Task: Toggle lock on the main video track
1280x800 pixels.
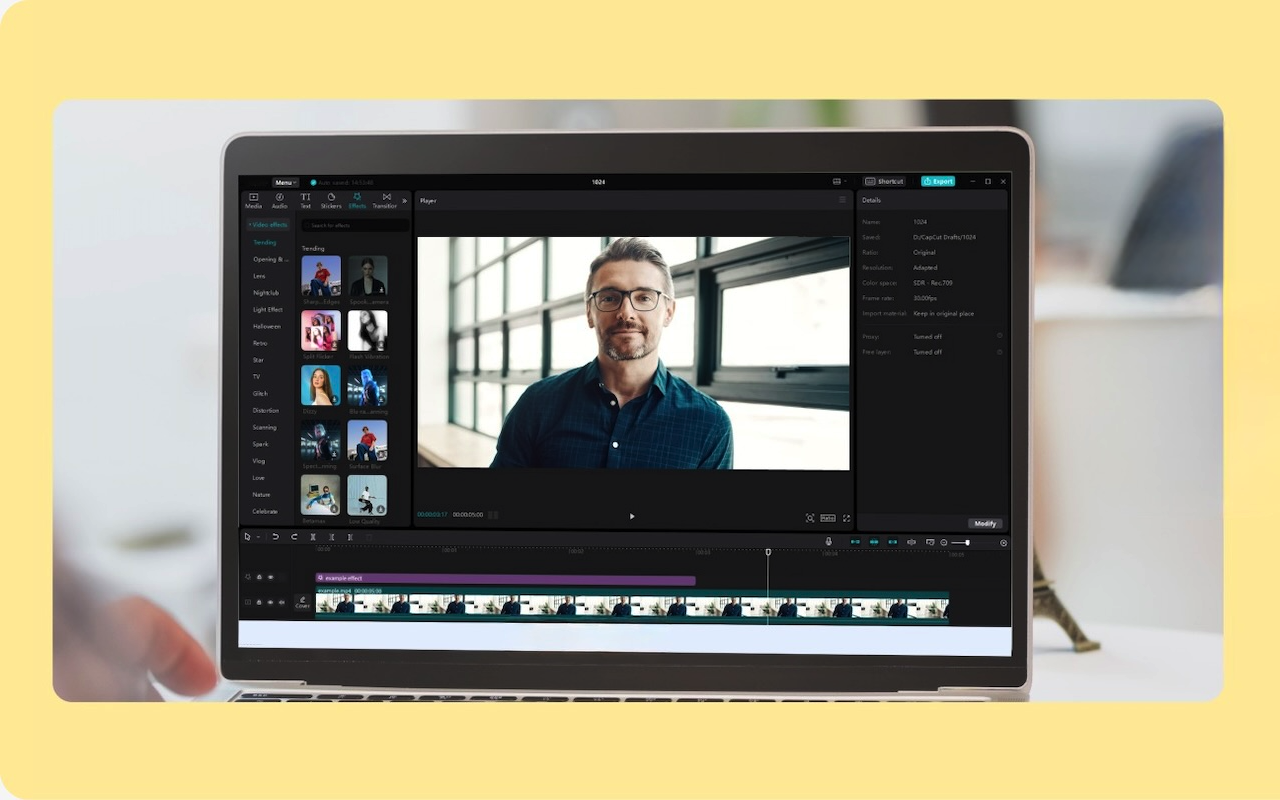Action: pos(259,602)
